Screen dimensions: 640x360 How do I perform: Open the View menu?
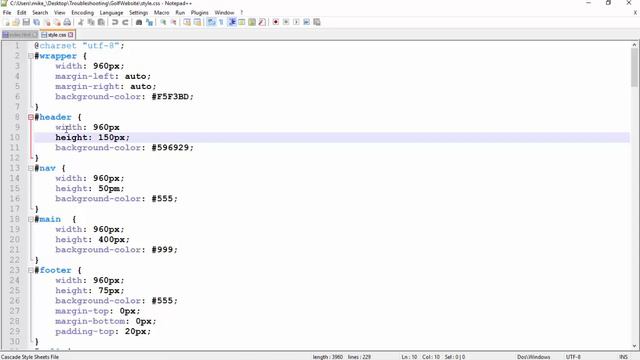(x=60, y=13)
